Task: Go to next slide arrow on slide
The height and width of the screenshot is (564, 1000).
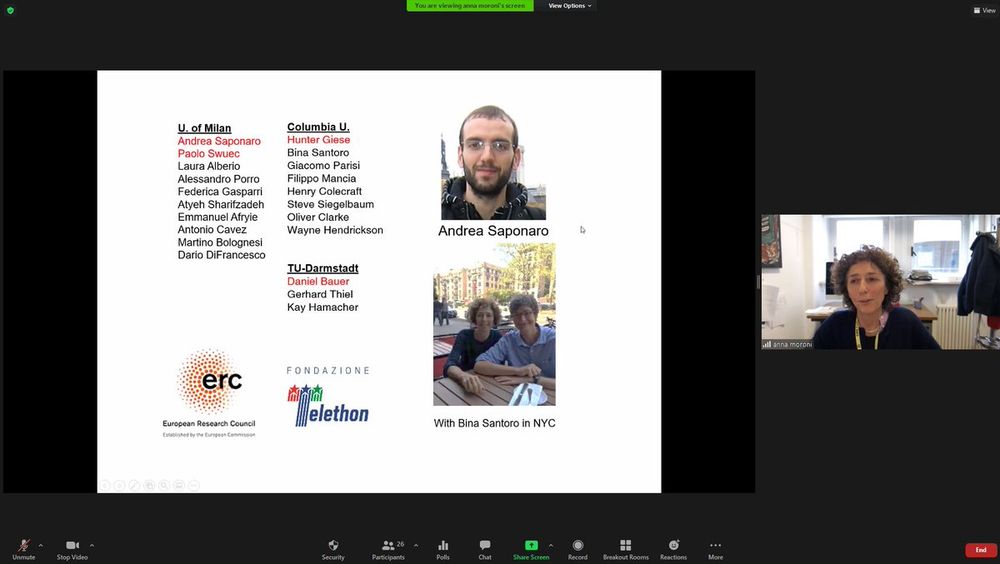Action: click(x=119, y=486)
